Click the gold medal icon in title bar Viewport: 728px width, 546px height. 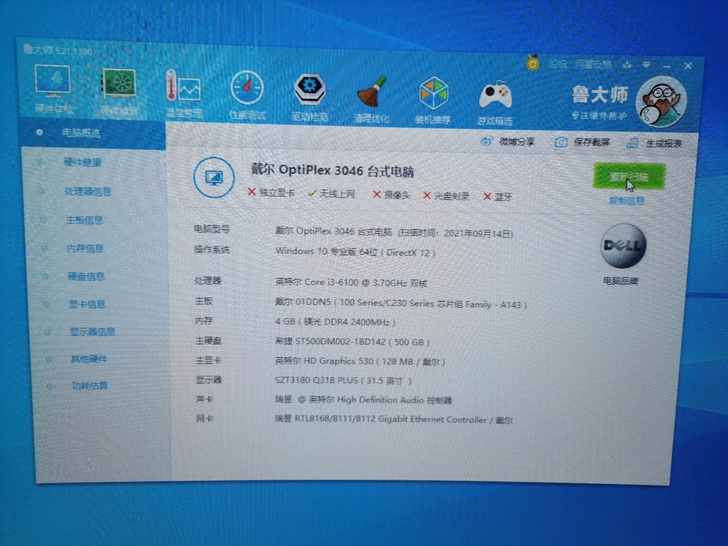coord(533,62)
